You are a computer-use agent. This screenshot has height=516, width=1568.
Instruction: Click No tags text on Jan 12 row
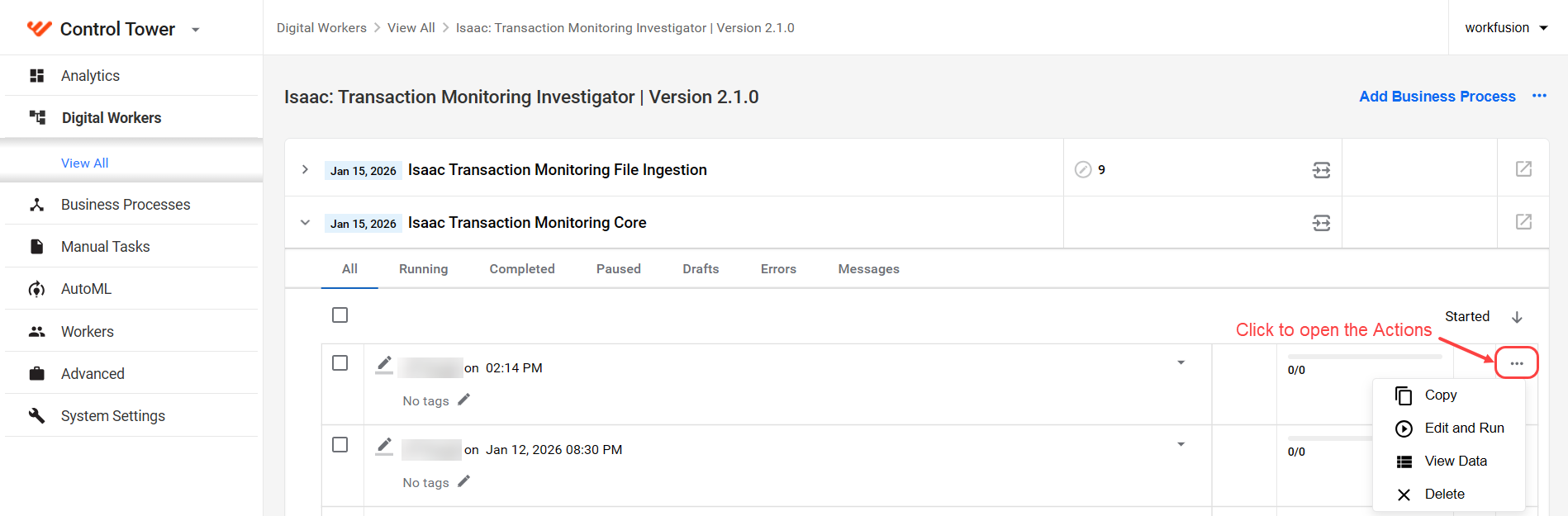(x=426, y=483)
